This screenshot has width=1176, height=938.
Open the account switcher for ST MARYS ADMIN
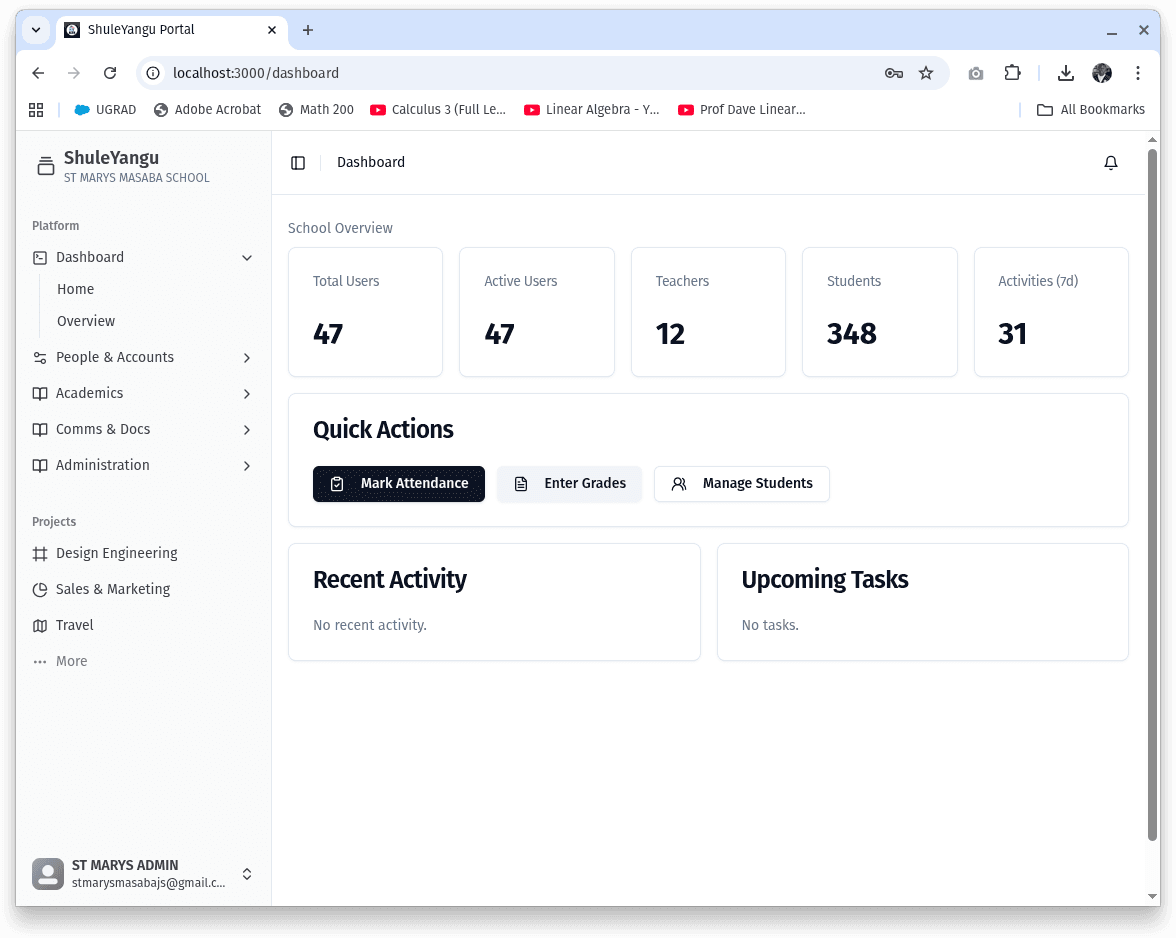pyautogui.click(x=246, y=873)
